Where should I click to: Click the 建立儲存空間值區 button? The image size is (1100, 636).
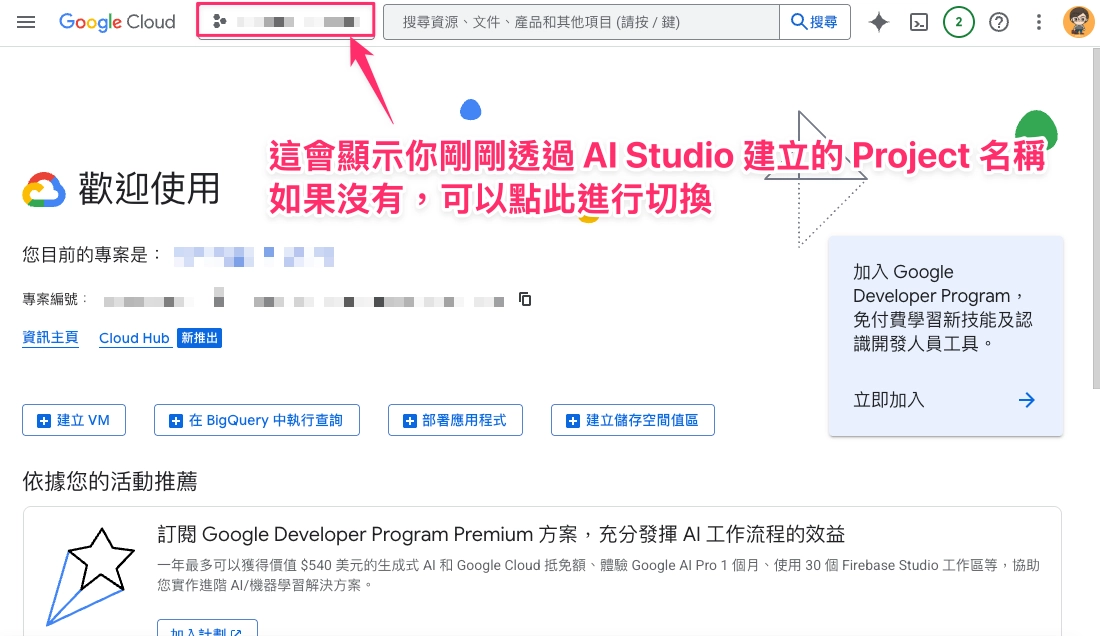point(633,420)
